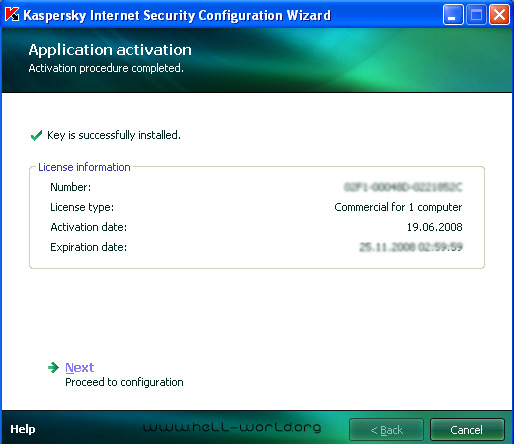Select the 'Commercial for 1 computer' value

398,207
